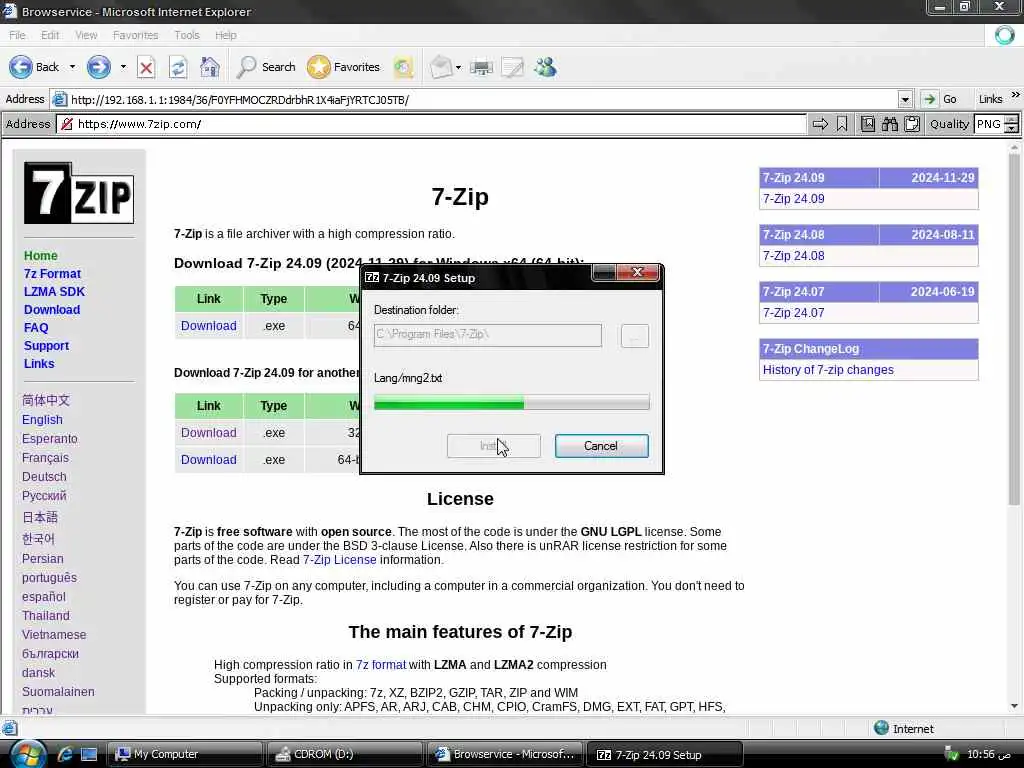
Task: Click the Quality PNG value field
Action: [x=989, y=124]
